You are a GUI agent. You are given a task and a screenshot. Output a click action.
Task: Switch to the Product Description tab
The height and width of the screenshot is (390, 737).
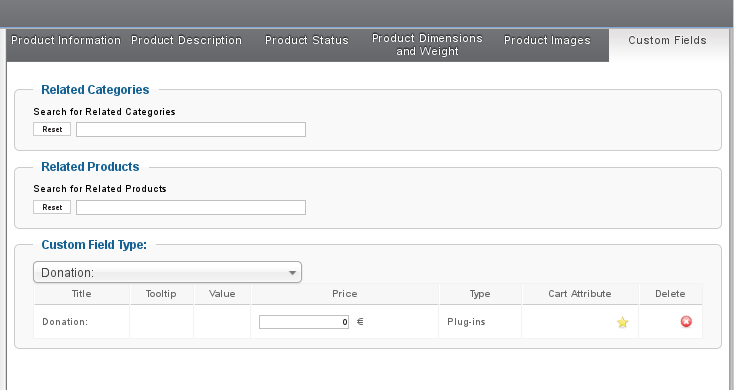click(187, 40)
